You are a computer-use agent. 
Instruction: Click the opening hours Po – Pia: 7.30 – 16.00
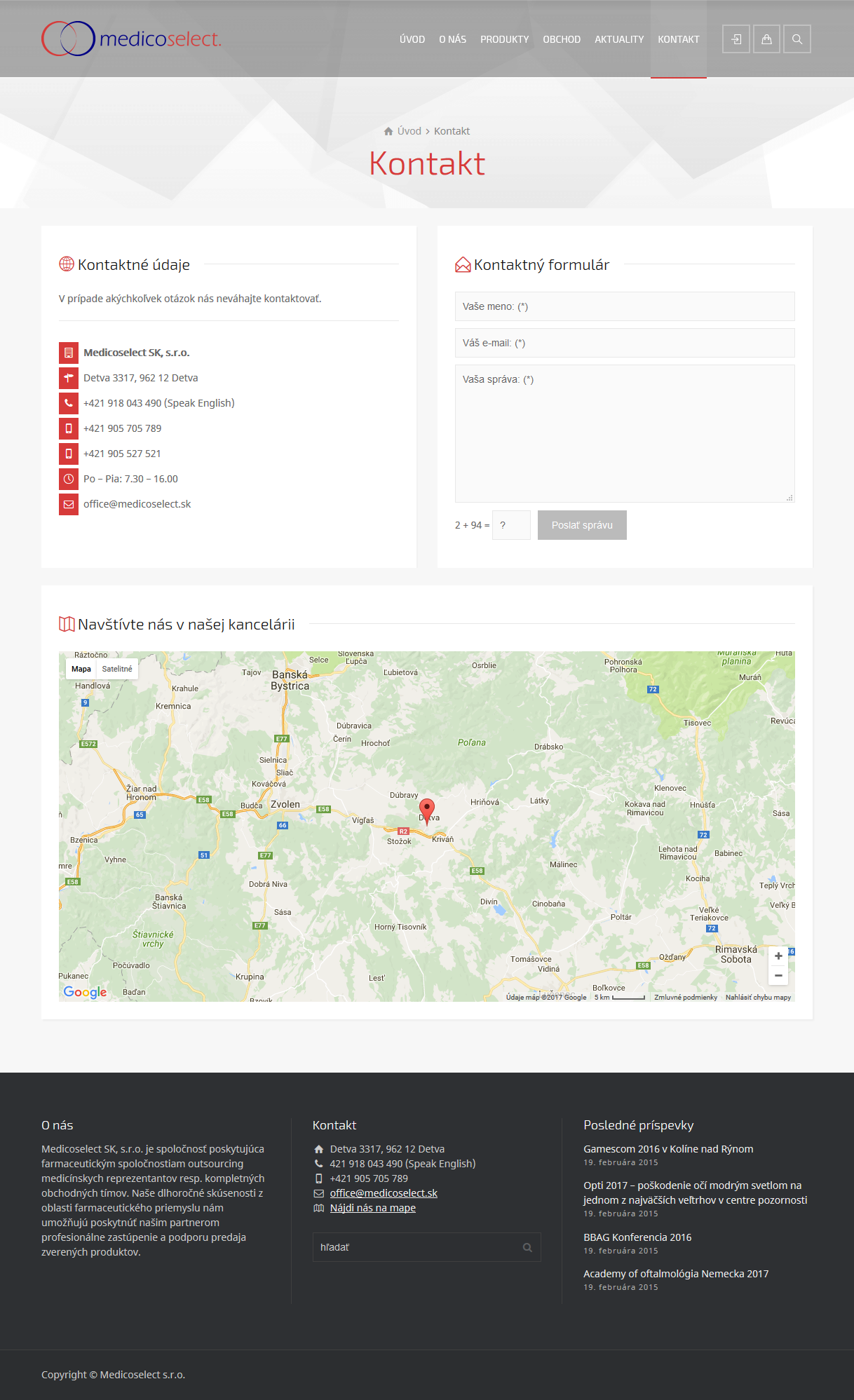(x=130, y=479)
